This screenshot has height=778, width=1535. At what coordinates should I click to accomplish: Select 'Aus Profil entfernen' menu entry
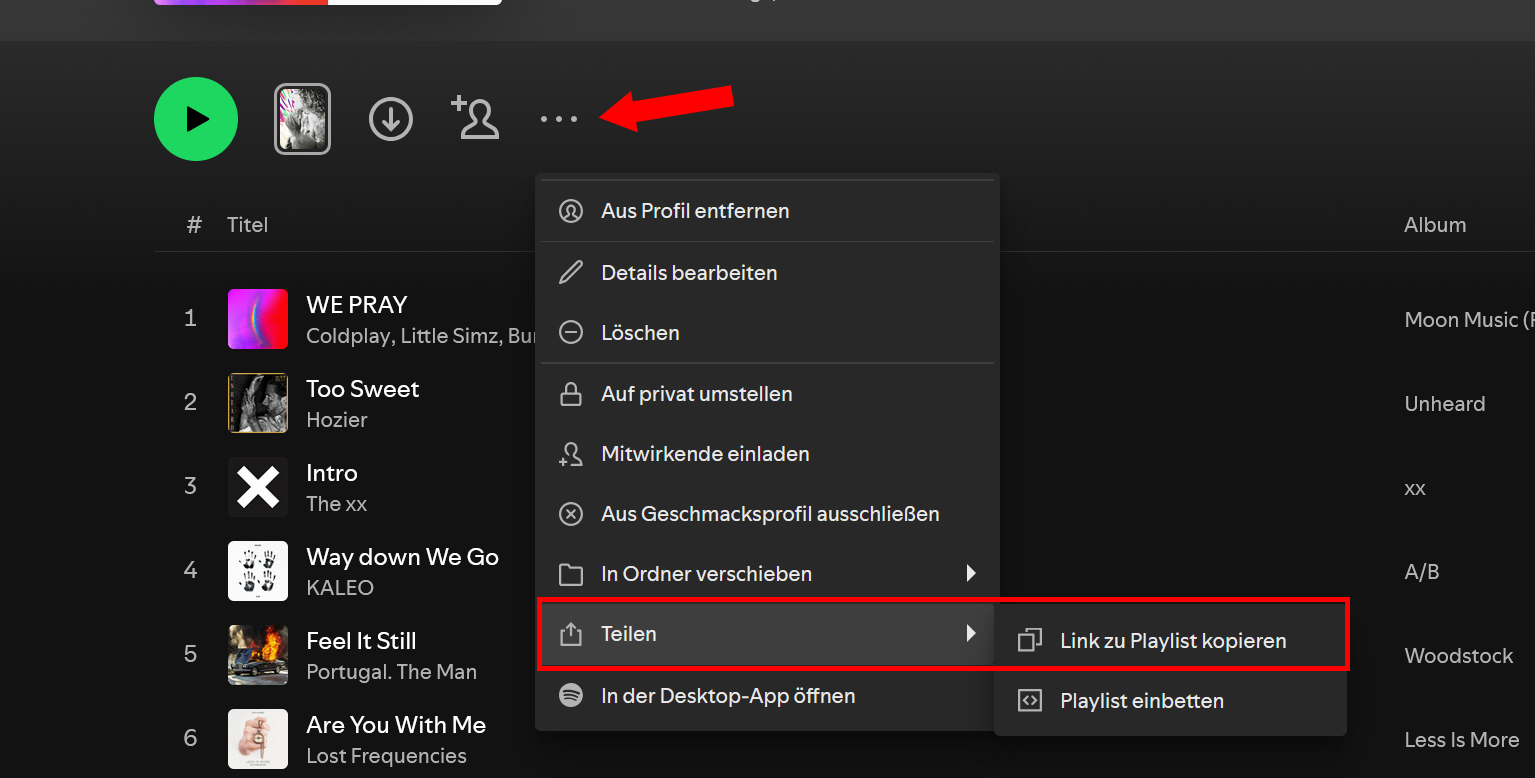point(695,211)
